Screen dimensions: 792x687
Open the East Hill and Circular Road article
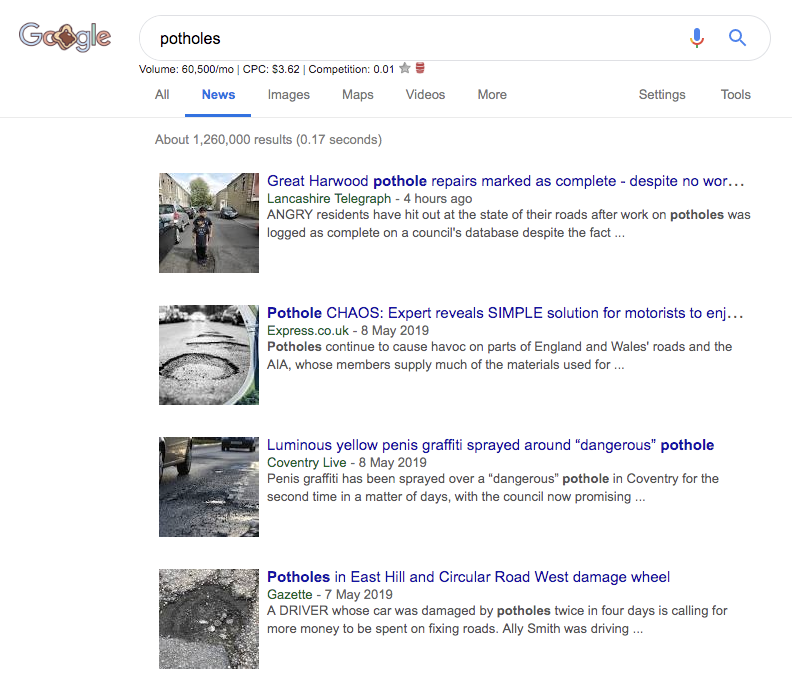coord(468,577)
